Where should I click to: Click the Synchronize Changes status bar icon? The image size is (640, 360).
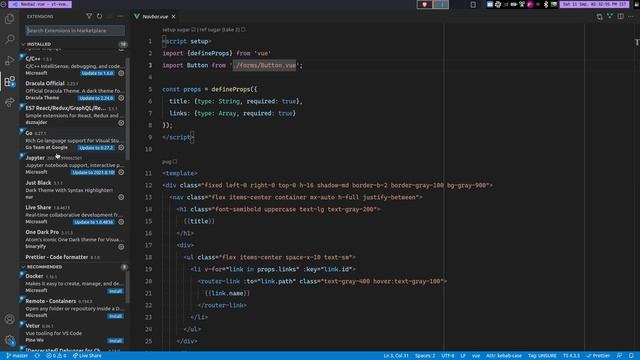[x=37, y=356]
